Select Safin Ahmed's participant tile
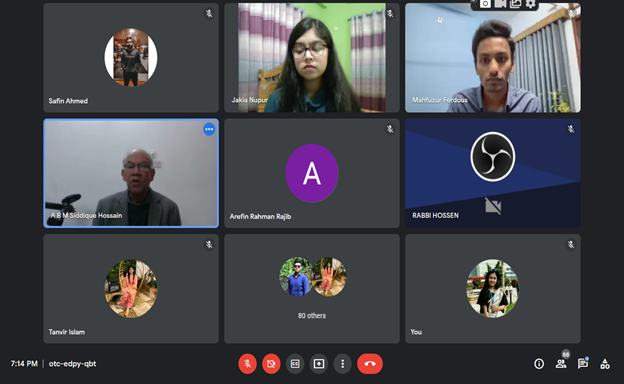Image resolution: width=624 pixels, height=384 pixels. click(x=131, y=58)
